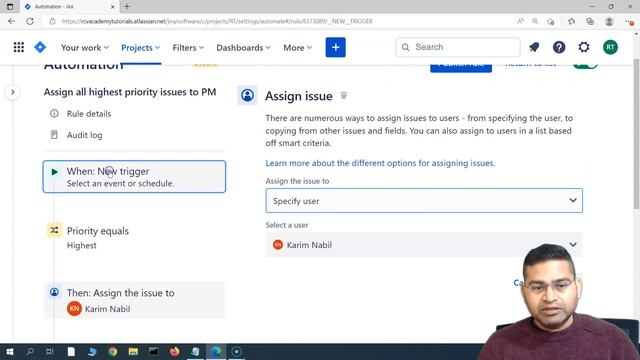This screenshot has height=360, width=640.
Task: Click the browser Back arrow
Action: (11, 21)
